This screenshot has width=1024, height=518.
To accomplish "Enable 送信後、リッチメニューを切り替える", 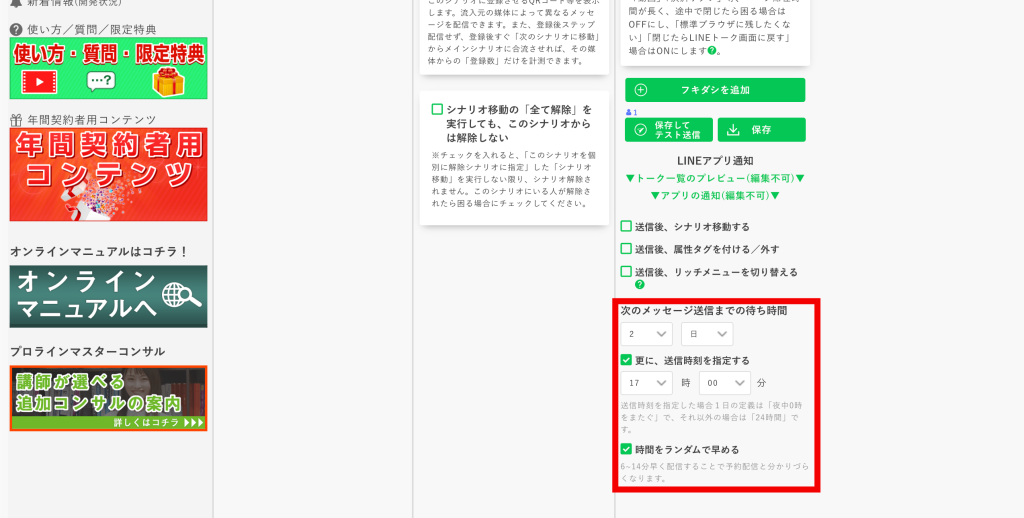I will point(626,271).
